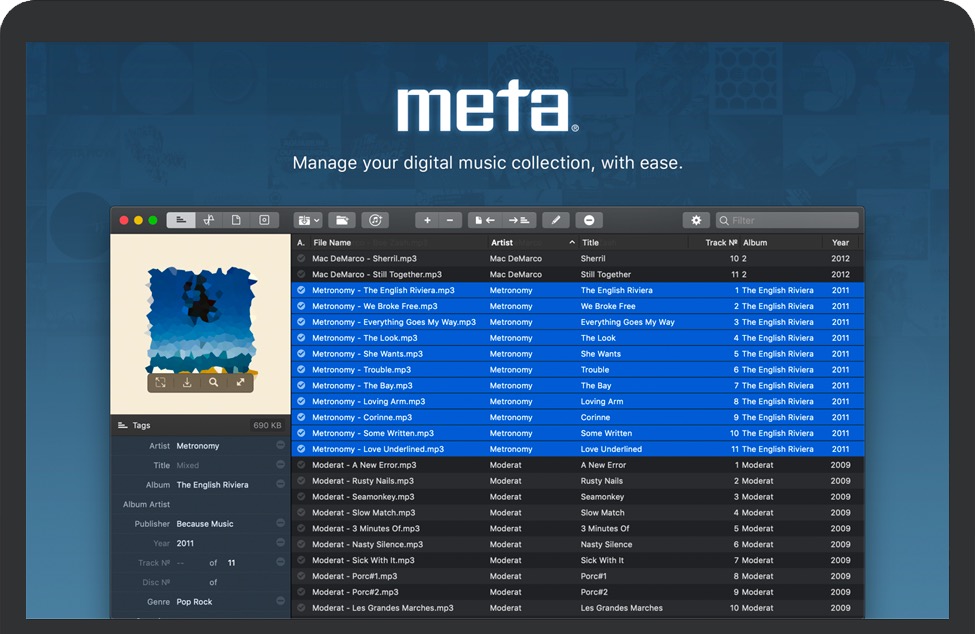Click the plus add button in toolbar
This screenshot has height=634, width=975.
[x=427, y=220]
